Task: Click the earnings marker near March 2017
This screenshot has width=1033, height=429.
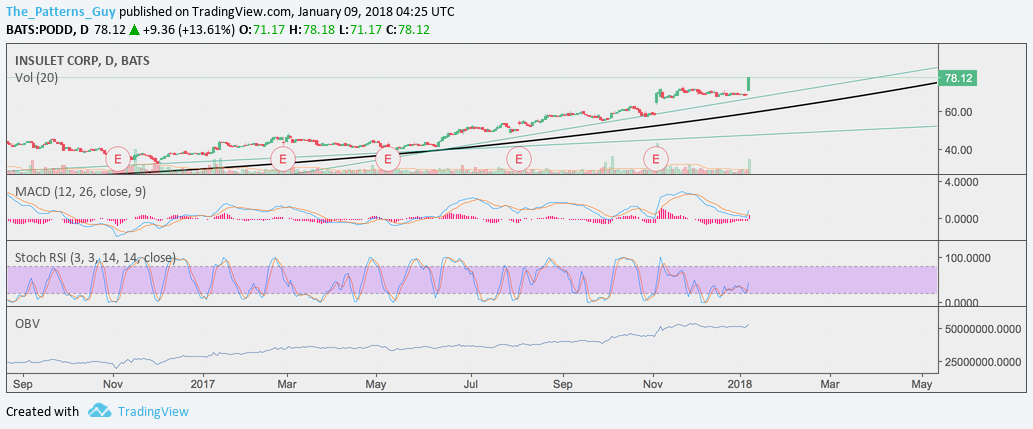Action: tap(283, 159)
